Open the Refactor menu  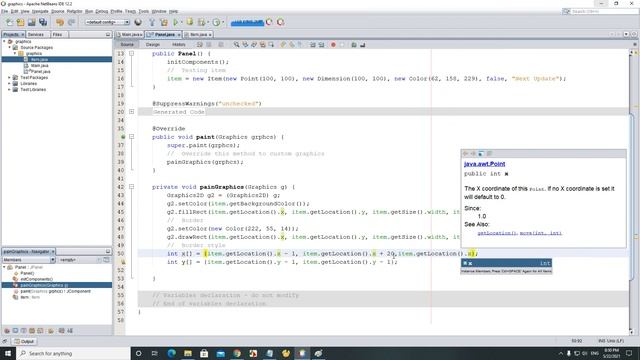click(75, 11)
